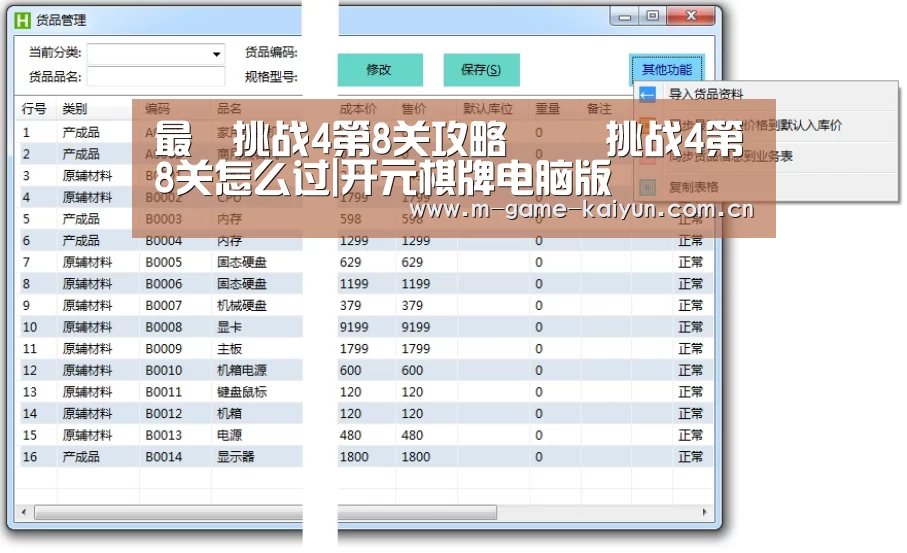907x553 pixels.
Task: Click sale price 480 in 电源 row
Action: [x=412, y=435]
